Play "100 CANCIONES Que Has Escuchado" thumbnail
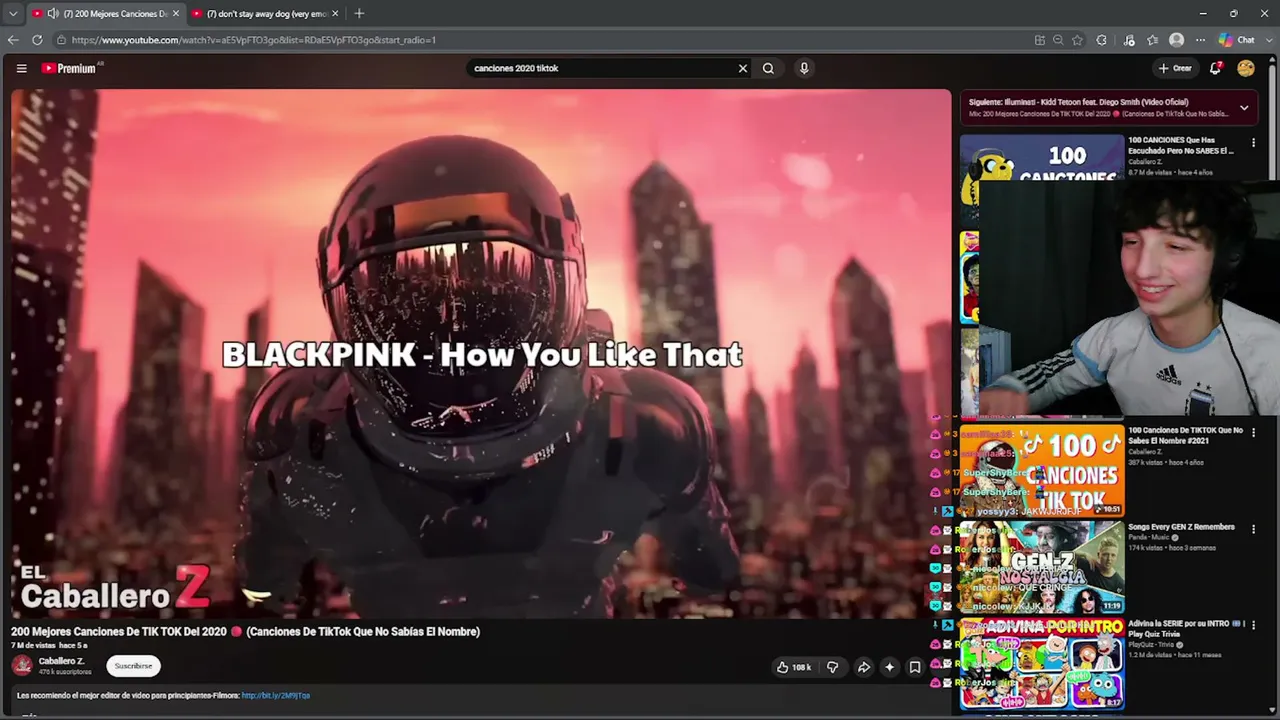1280x720 pixels. pos(1041,158)
